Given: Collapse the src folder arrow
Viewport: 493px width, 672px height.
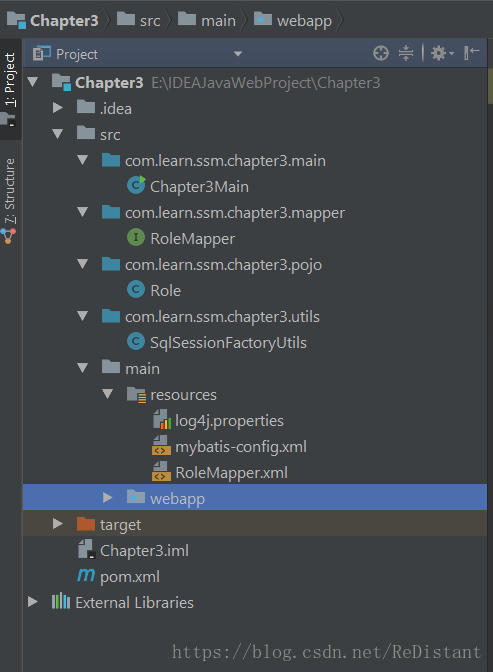Looking at the screenshot, I should click(x=57, y=134).
